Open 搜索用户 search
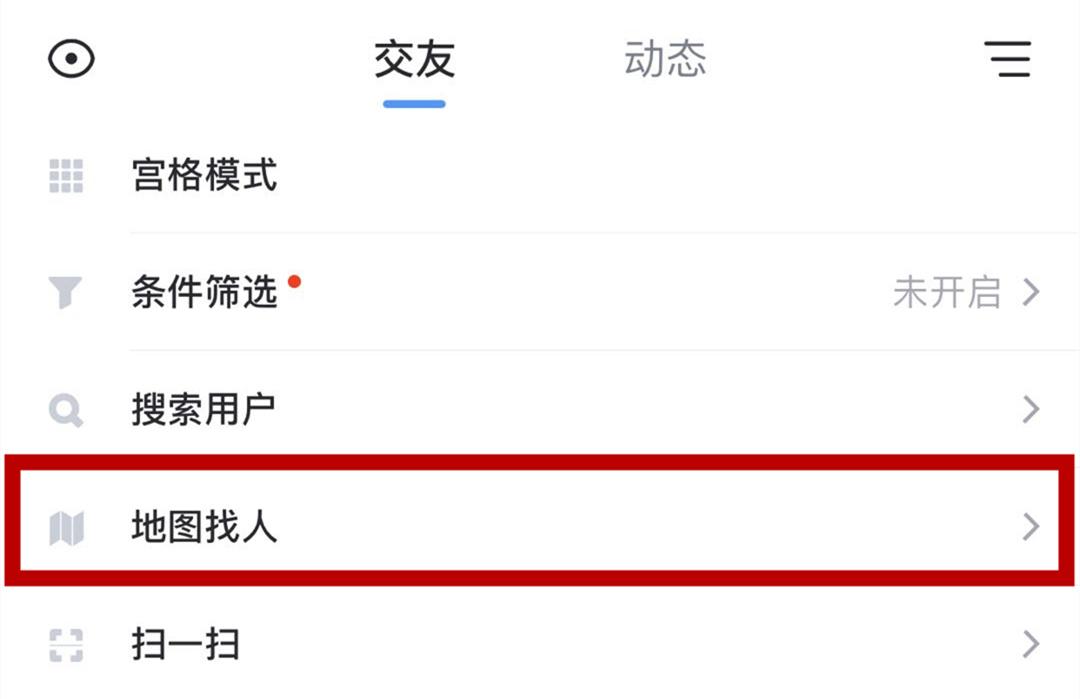The image size is (1080, 699). pos(204,410)
